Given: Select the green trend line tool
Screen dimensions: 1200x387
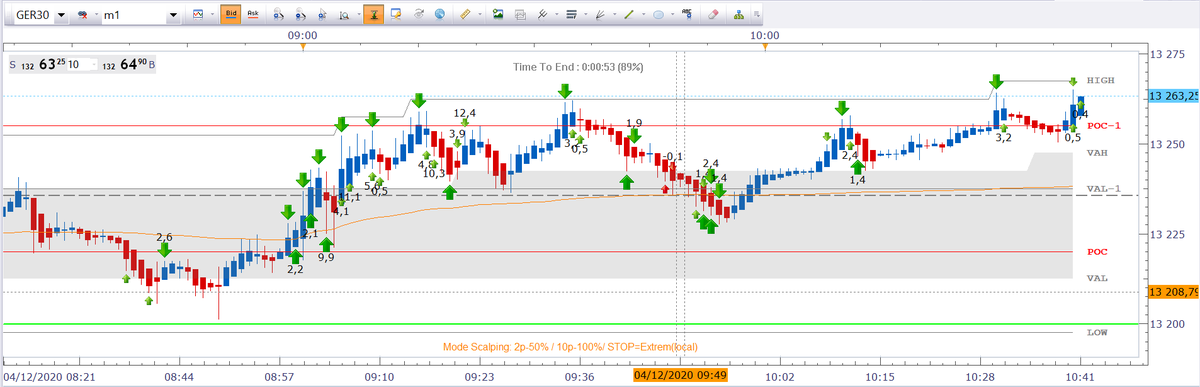Looking at the screenshot, I should [630, 15].
